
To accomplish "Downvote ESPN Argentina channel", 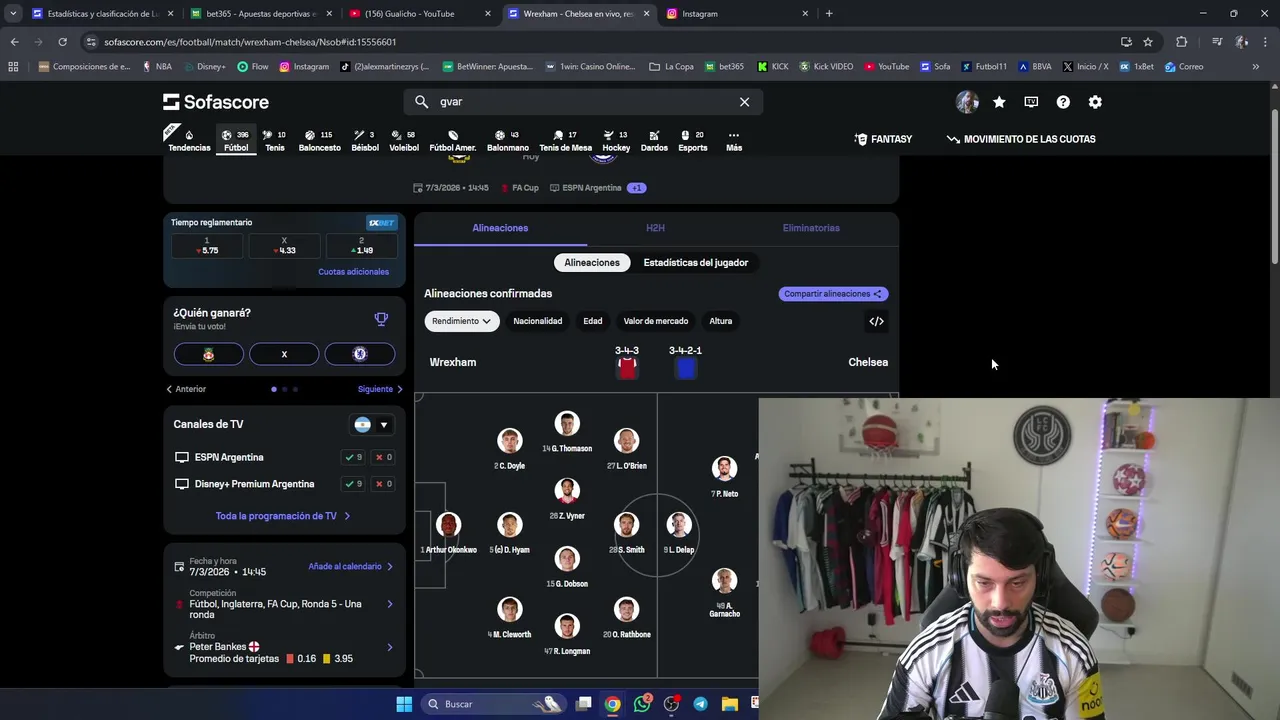I will (383, 457).
